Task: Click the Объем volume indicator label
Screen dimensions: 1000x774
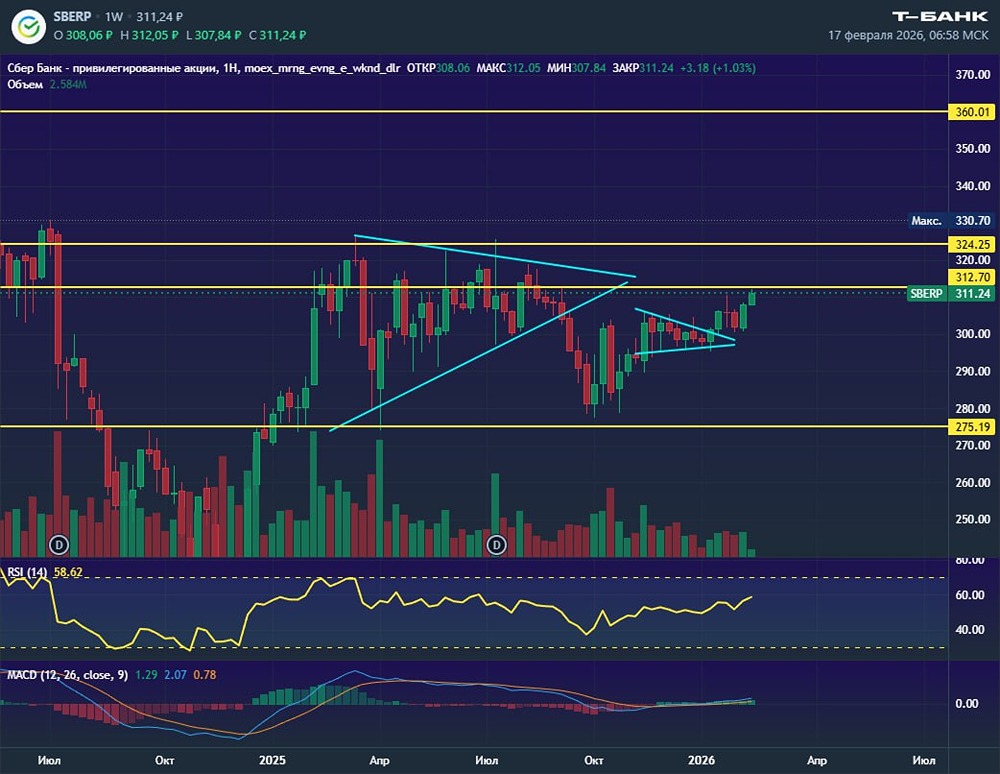Action: (25, 84)
